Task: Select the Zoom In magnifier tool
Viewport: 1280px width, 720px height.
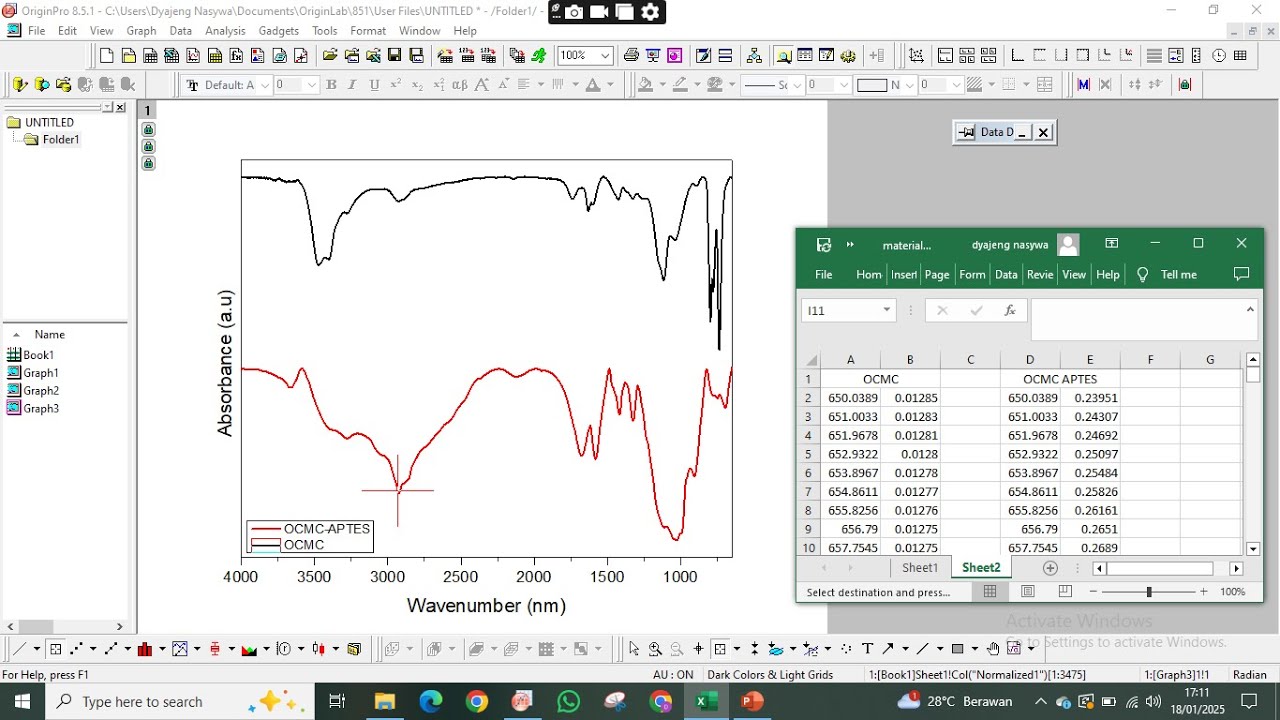Action: coord(655,649)
